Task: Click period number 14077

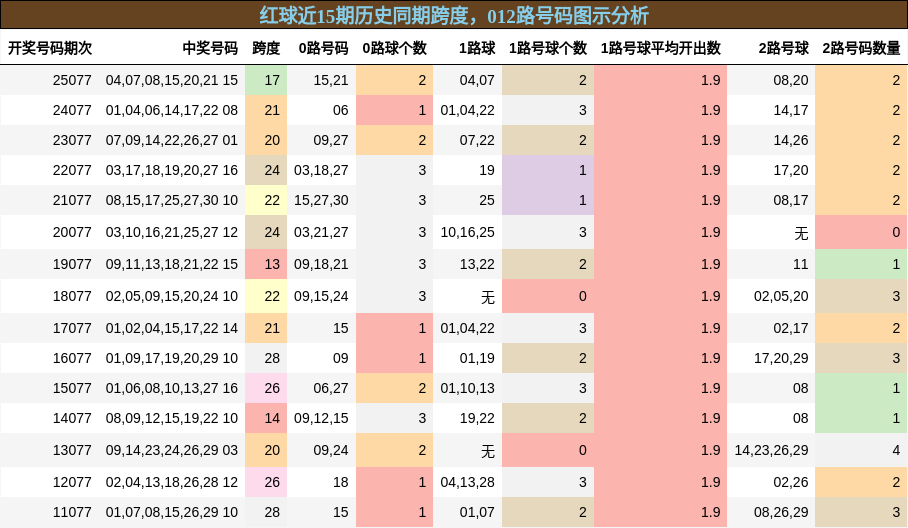Action: 72,418
